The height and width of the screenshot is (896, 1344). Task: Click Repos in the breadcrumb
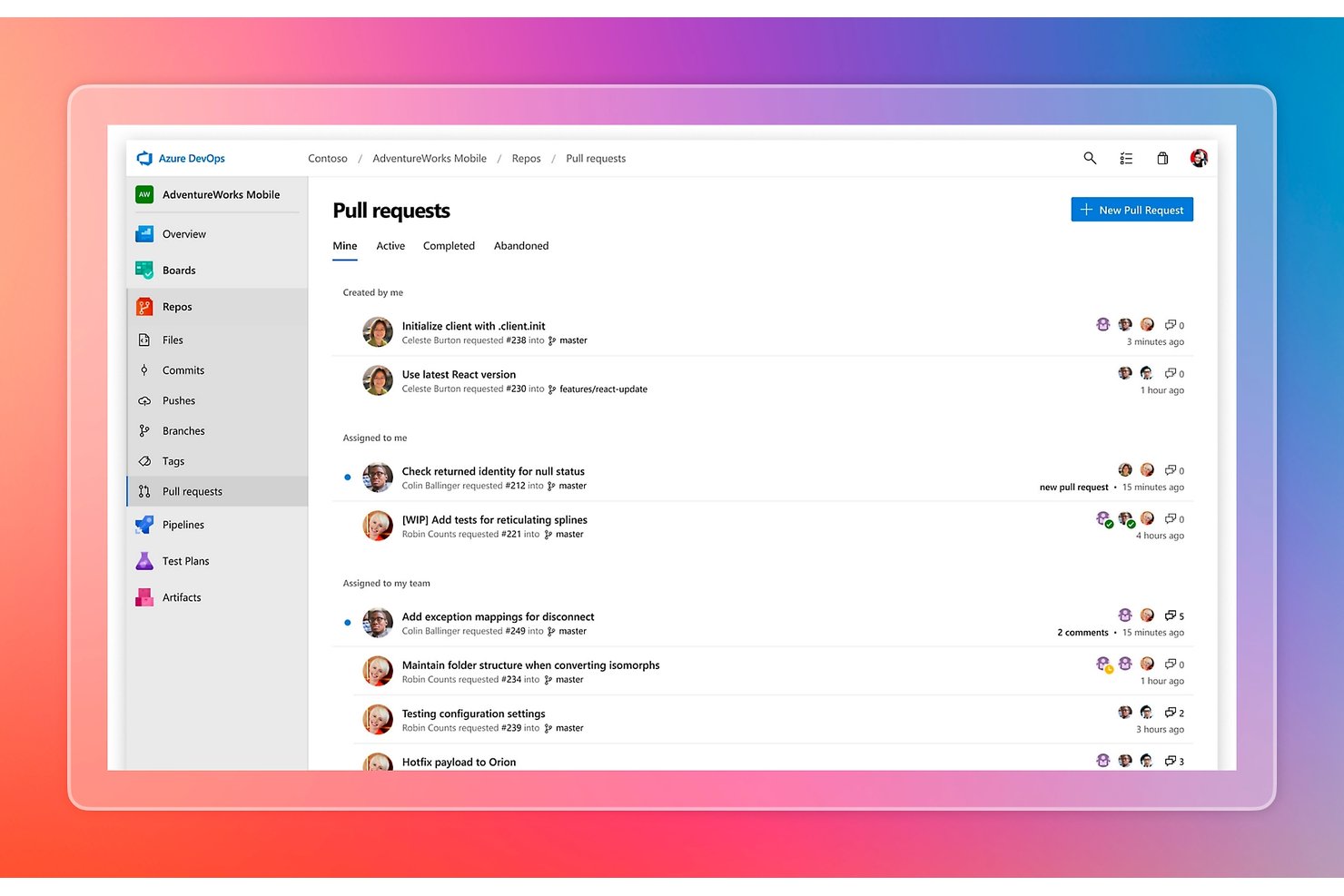point(526,158)
